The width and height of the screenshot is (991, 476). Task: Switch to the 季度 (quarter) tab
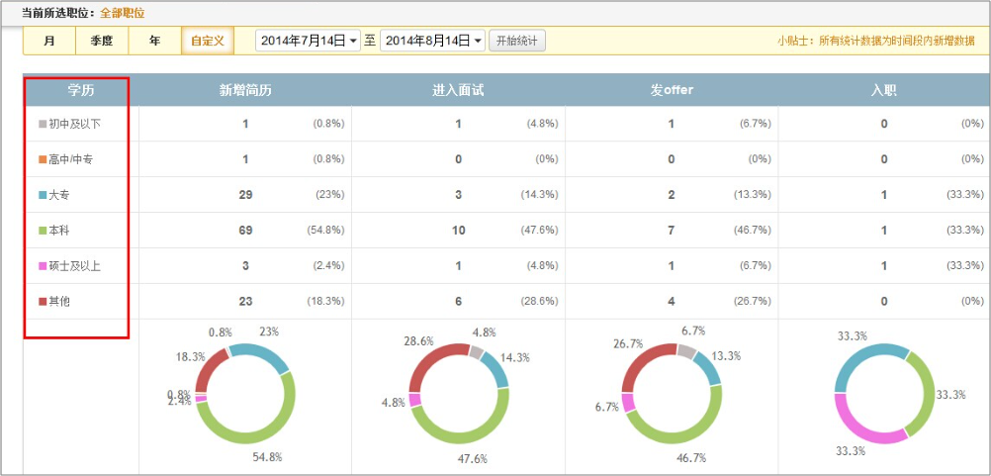click(102, 41)
